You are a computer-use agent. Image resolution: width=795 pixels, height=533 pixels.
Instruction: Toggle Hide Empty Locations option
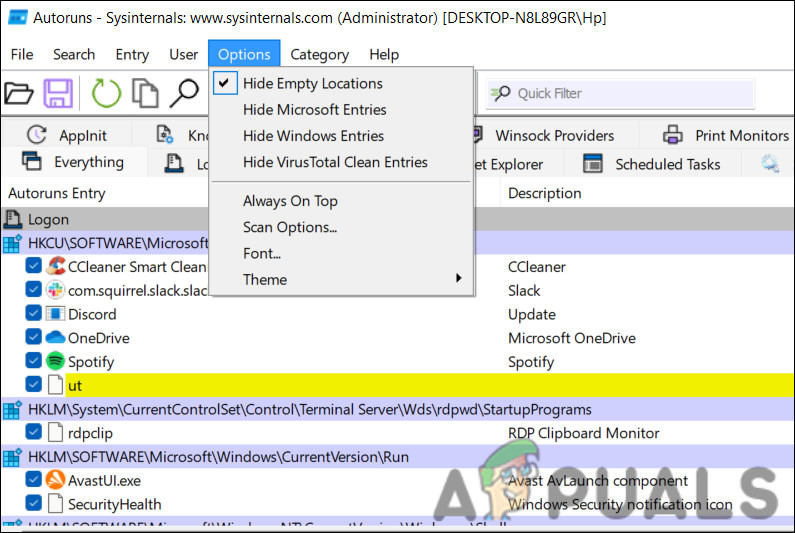coord(342,83)
